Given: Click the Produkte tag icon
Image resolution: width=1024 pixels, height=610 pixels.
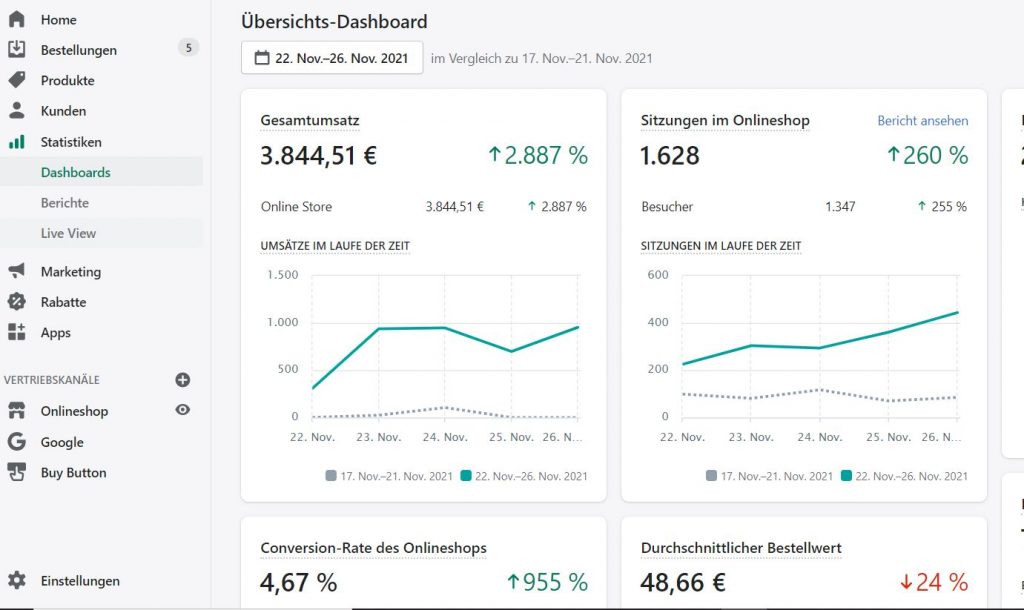Looking at the screenshot, I should (x=16, y=80).
